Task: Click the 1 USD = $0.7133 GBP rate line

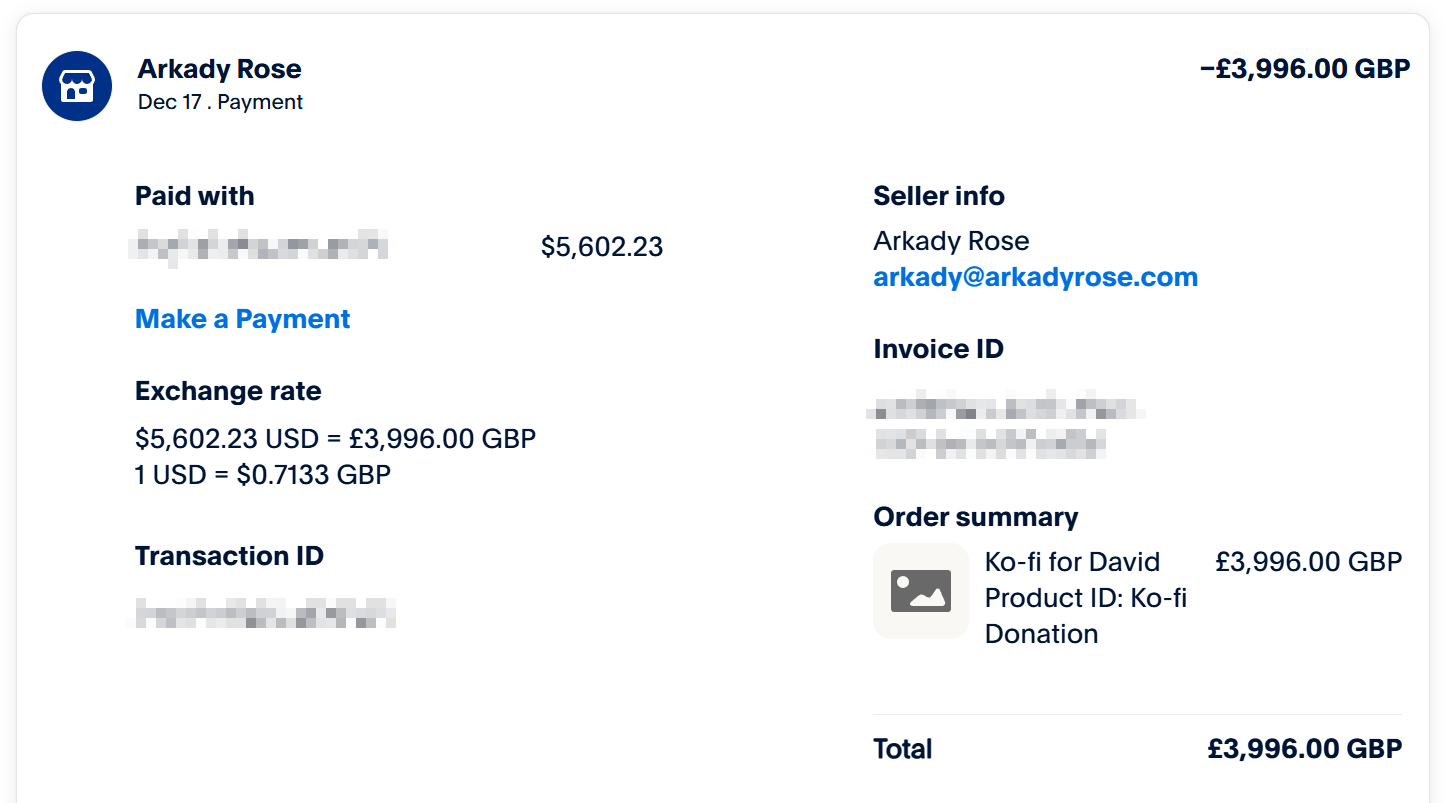Action: (262, 474)
